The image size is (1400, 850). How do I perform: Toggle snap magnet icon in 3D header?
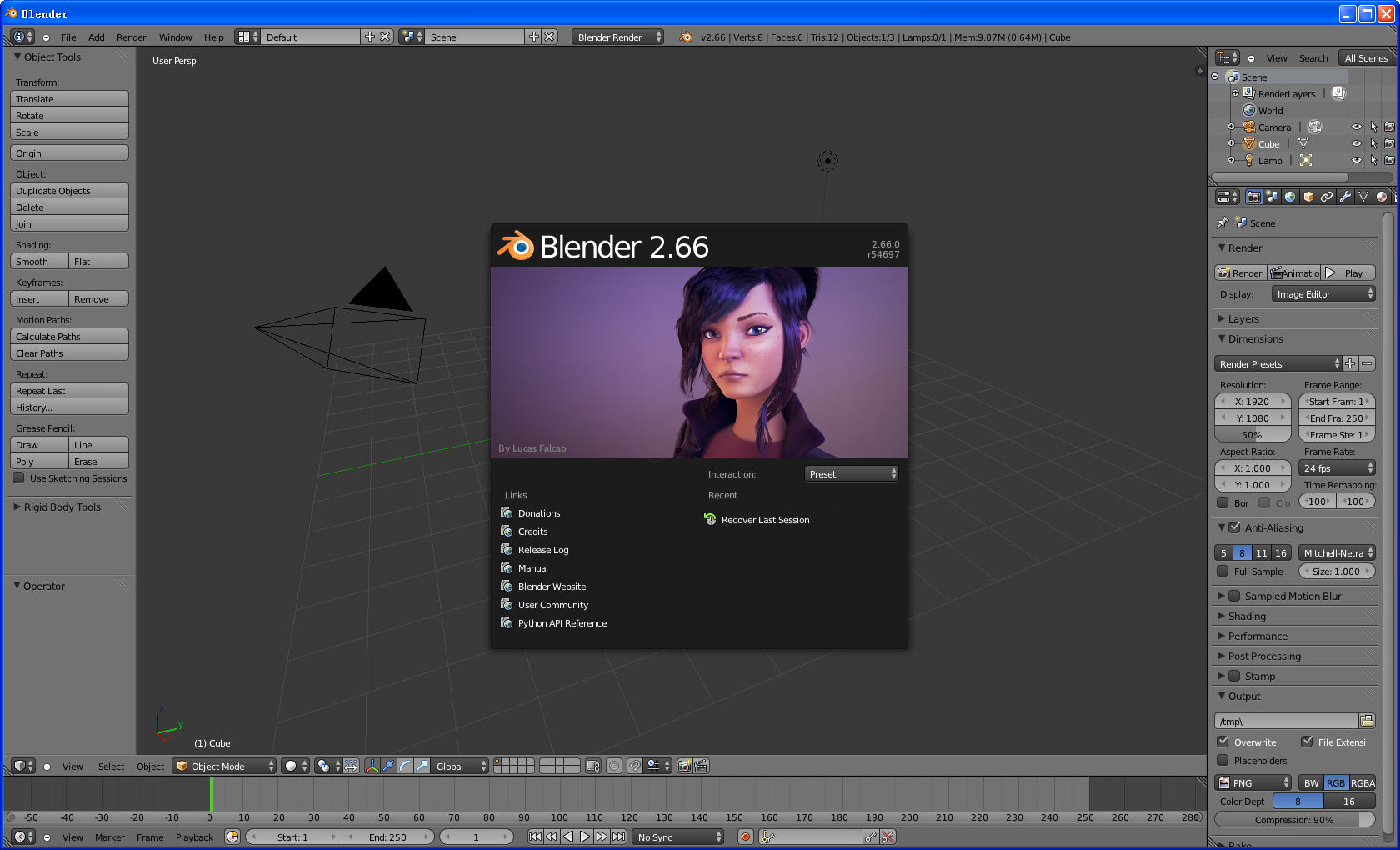635,766
